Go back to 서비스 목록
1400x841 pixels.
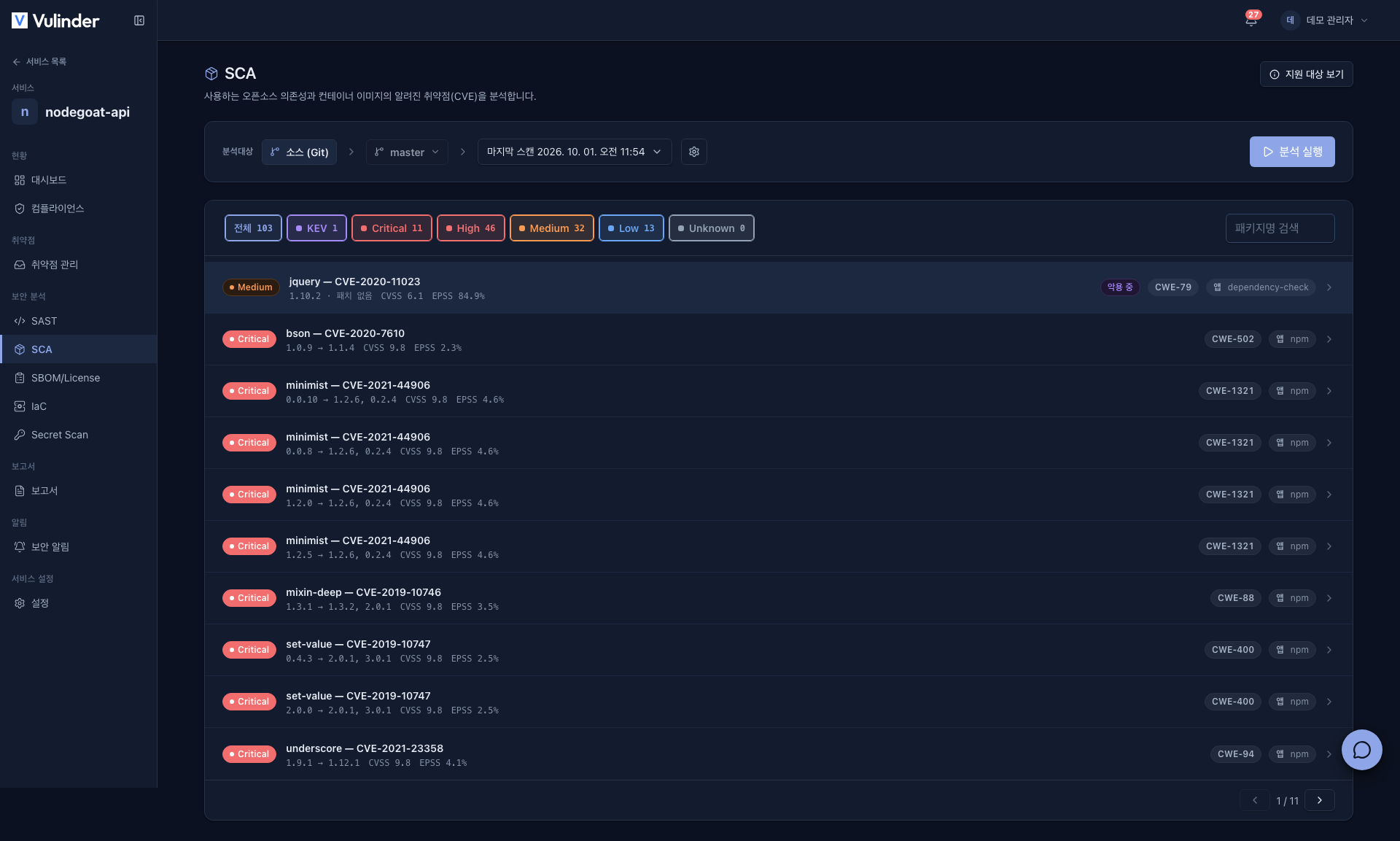pos(39,62)
